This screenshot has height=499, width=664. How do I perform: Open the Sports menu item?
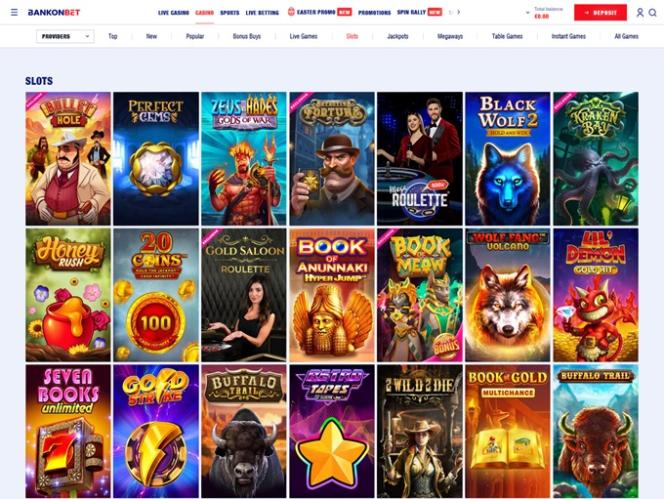(x=230, y=13)
